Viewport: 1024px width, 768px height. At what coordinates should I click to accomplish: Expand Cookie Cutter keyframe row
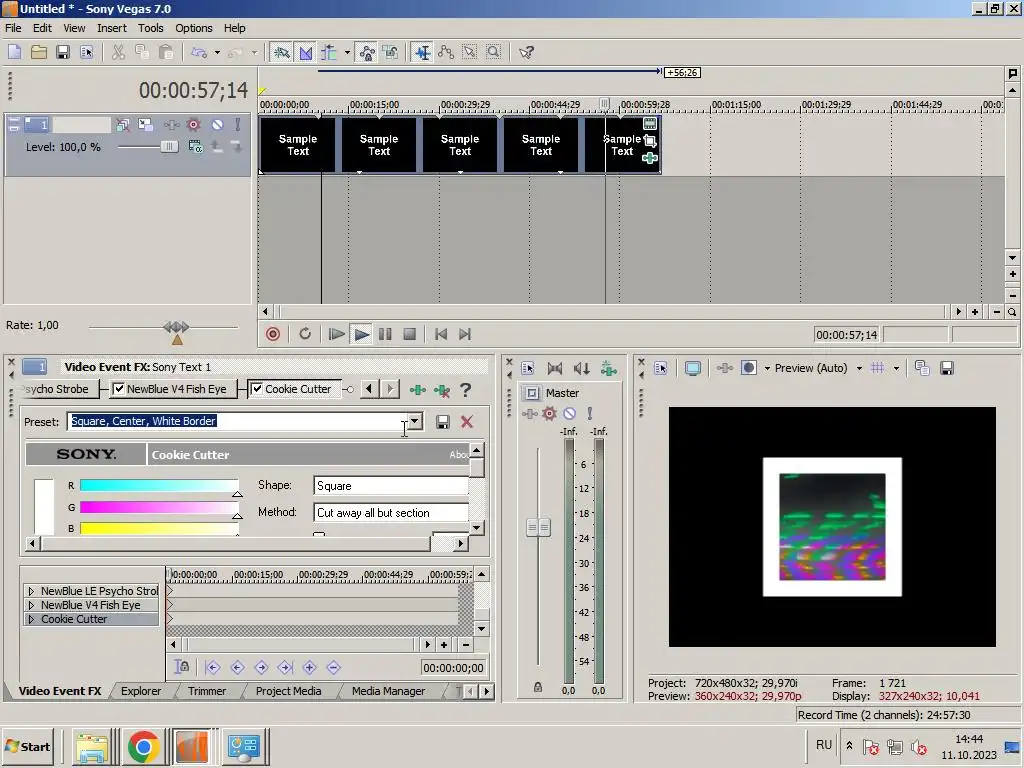31,619
